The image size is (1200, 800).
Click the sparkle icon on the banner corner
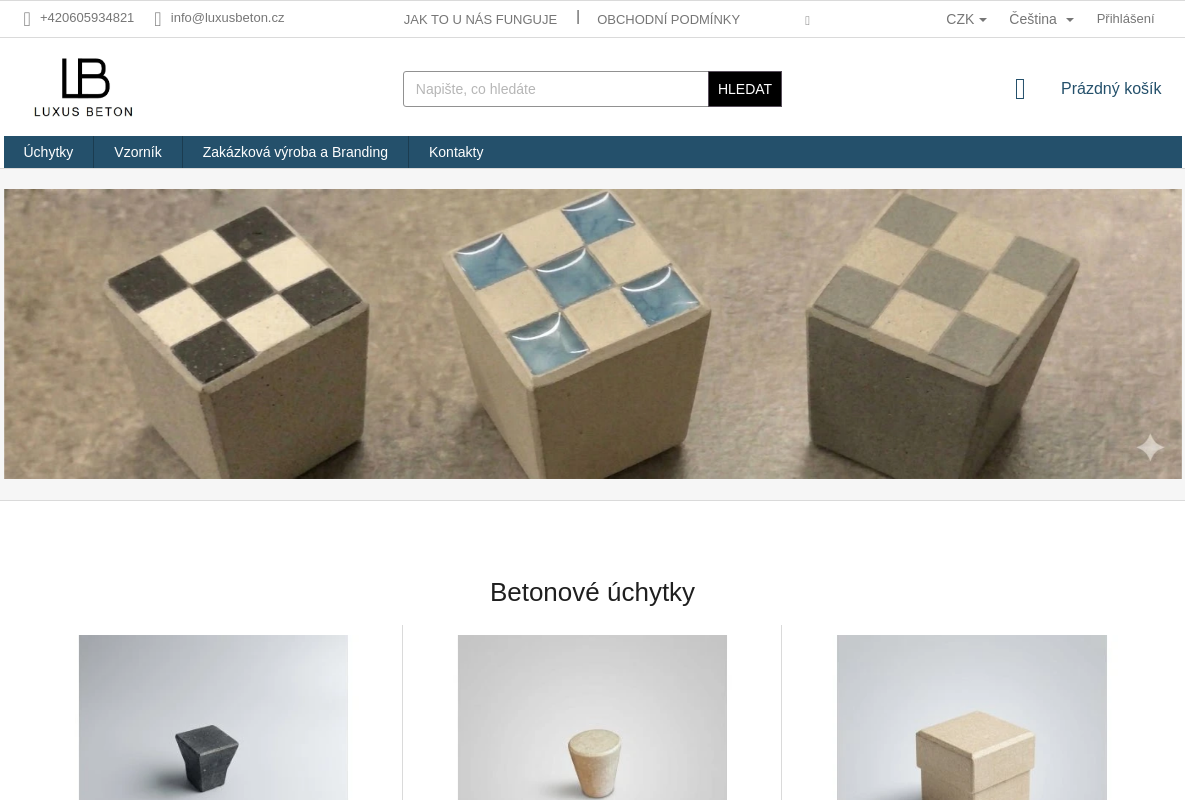coord(1150,447)
